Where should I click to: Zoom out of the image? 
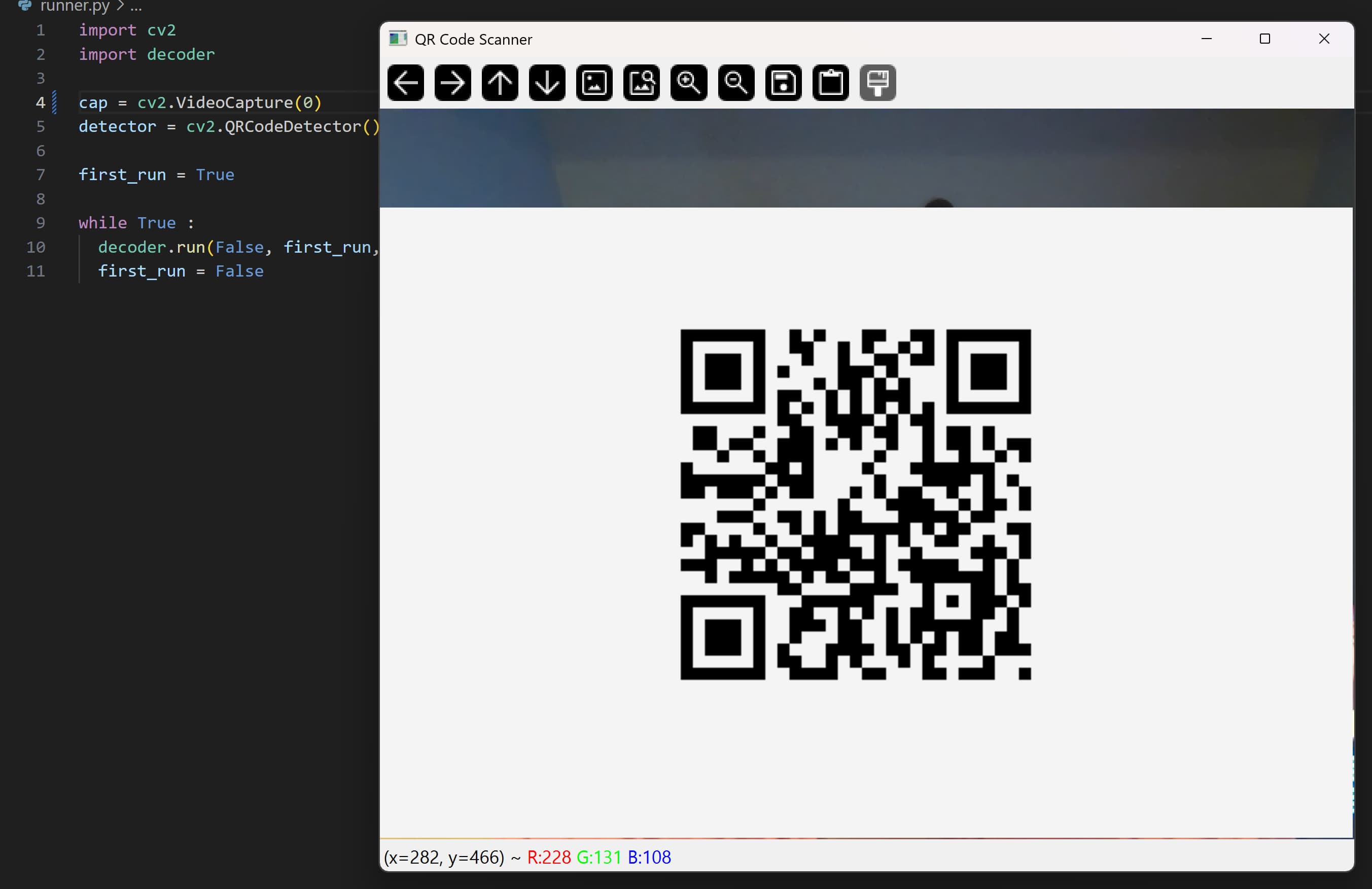[x=735, y=82]
